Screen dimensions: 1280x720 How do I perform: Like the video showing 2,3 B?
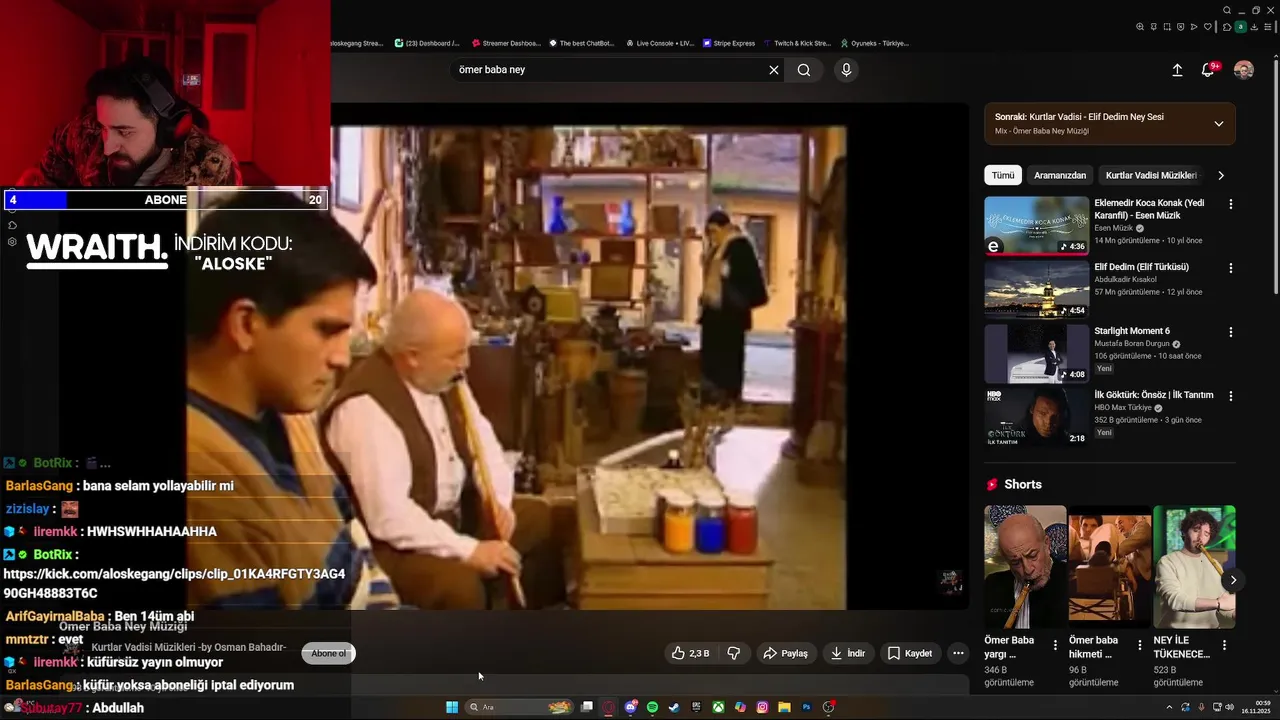pos(690,653)
